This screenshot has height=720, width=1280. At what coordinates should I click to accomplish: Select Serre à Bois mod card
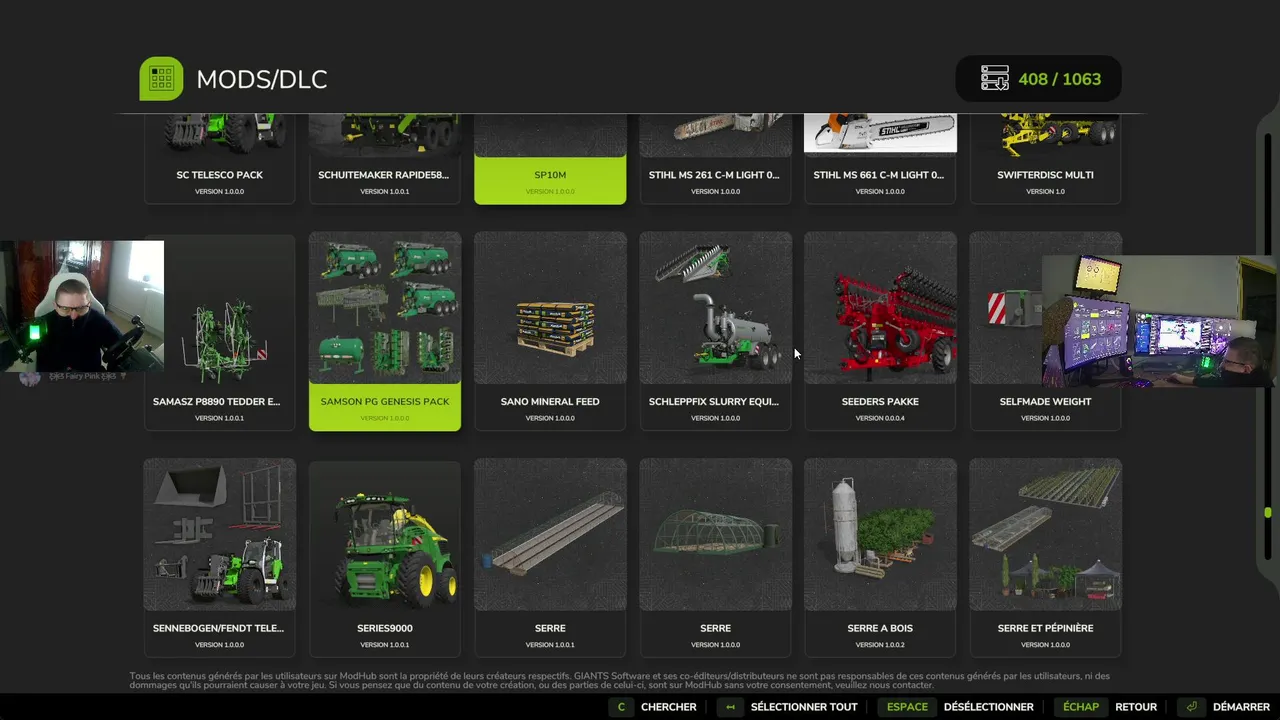[880, 557]
